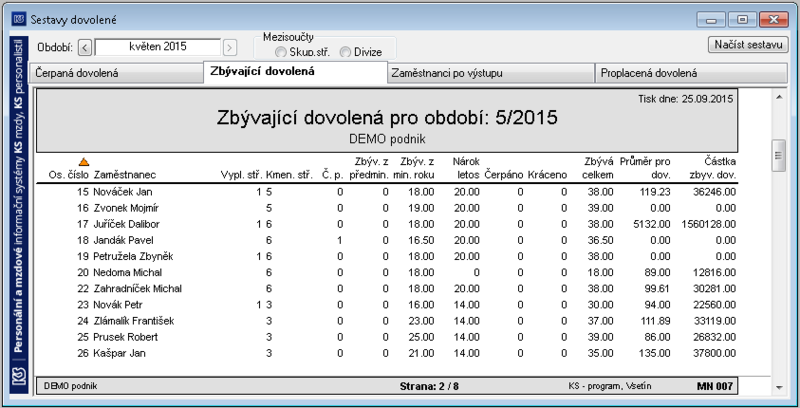This screenshot has height=408, width=800.
Task: Click the Tisk dne: 25.09.2015 date
Action: coord(685,99)
